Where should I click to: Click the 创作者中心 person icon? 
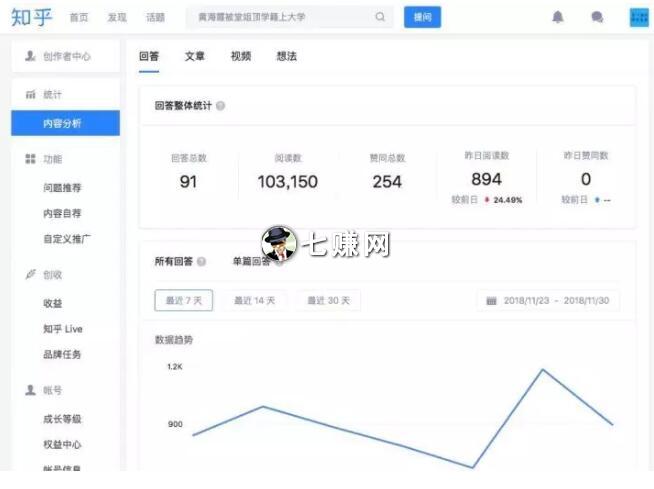tap(30, 56)
